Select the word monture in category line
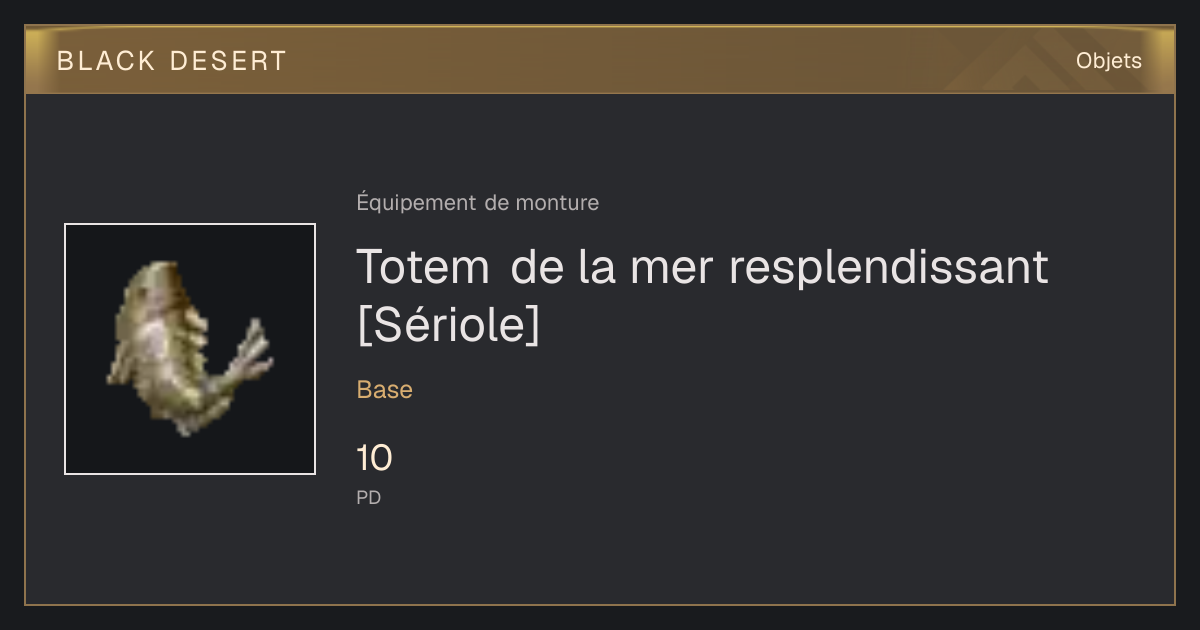Screen dimensions: 1200x630 coord(557,203)
